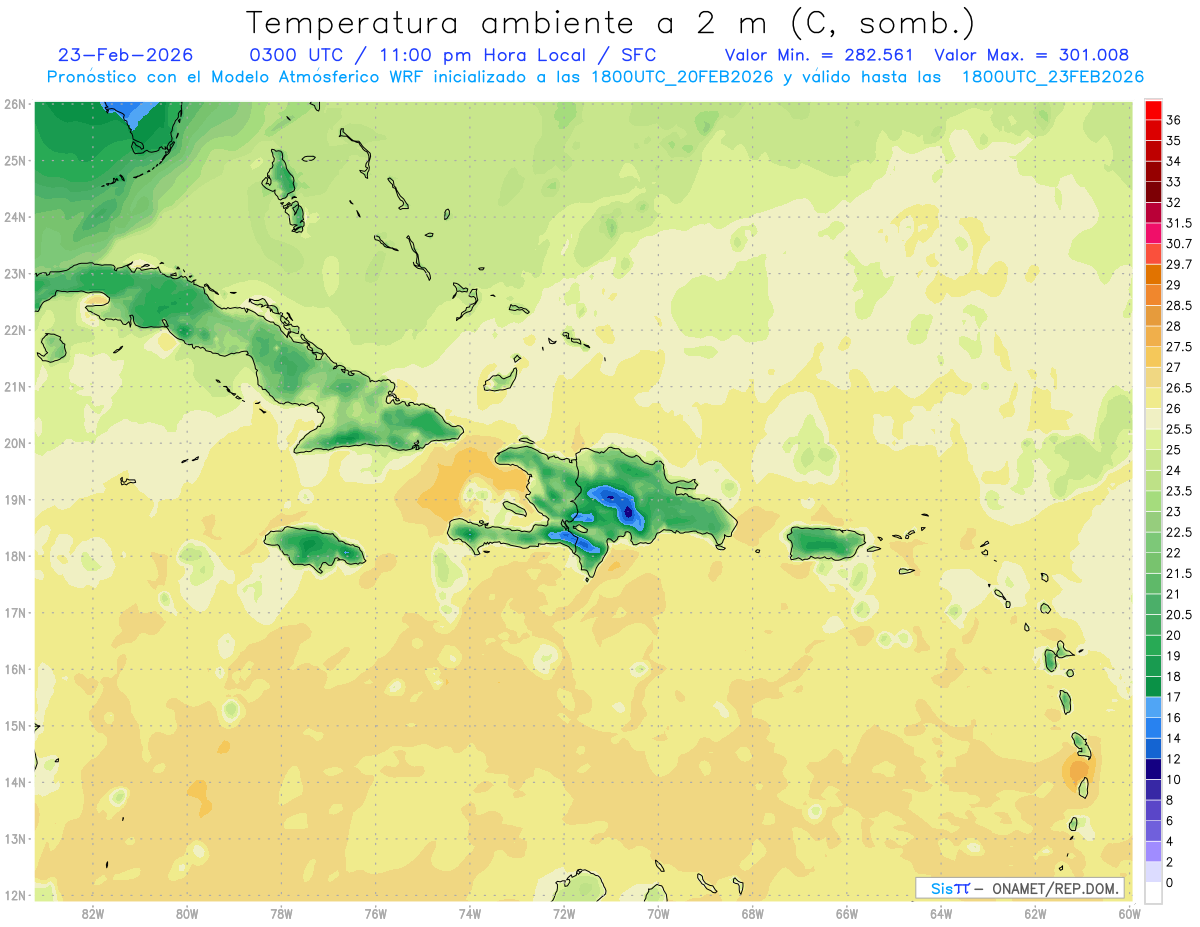The height and width of the screenshot is (927, 1200).
Task: Click the "60W" longitude axis label
Action: (1129, 913)
